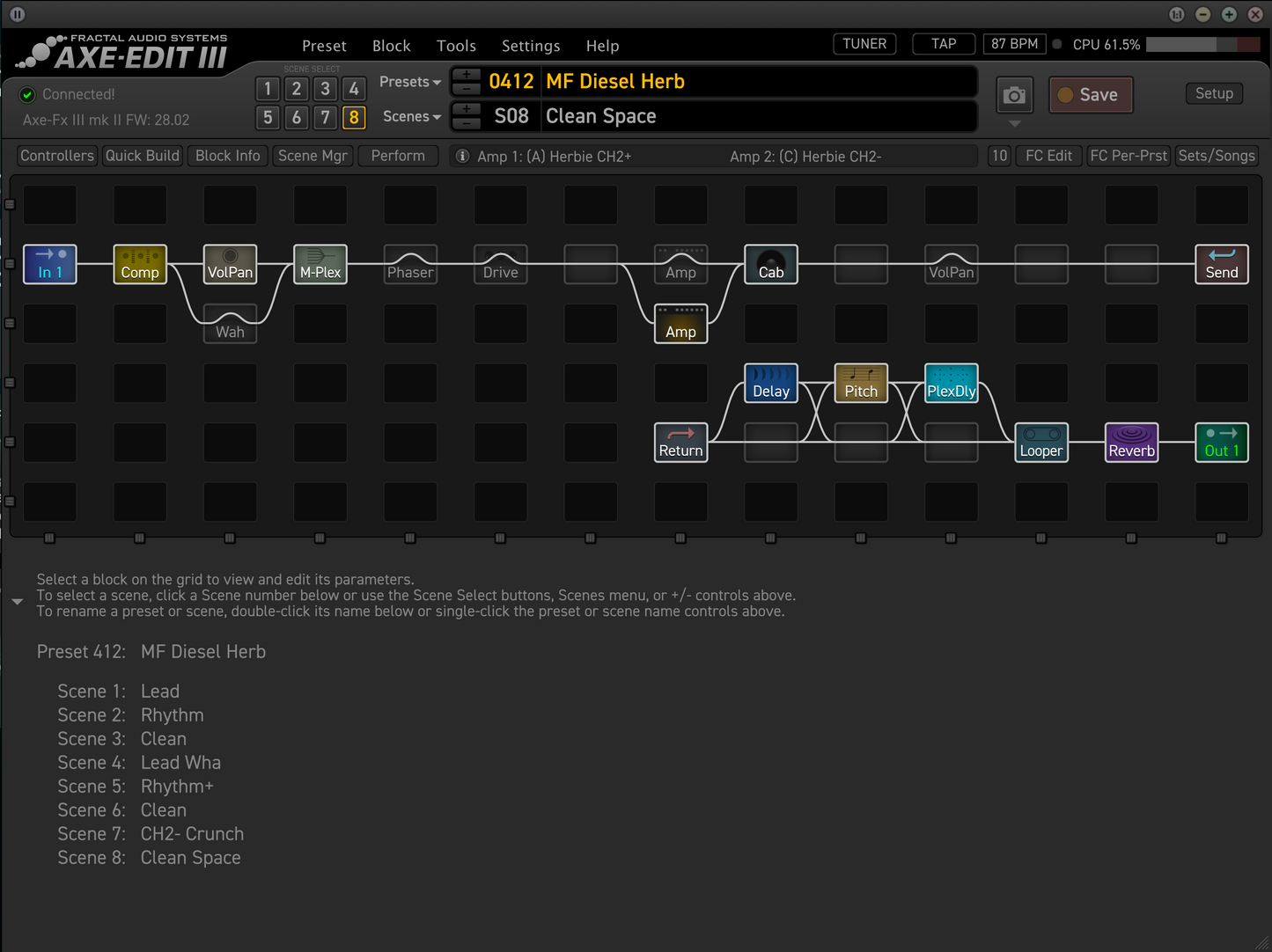Click the Save button
Viewport: 1272px width, 952px height.
[x=1091, y=95]
